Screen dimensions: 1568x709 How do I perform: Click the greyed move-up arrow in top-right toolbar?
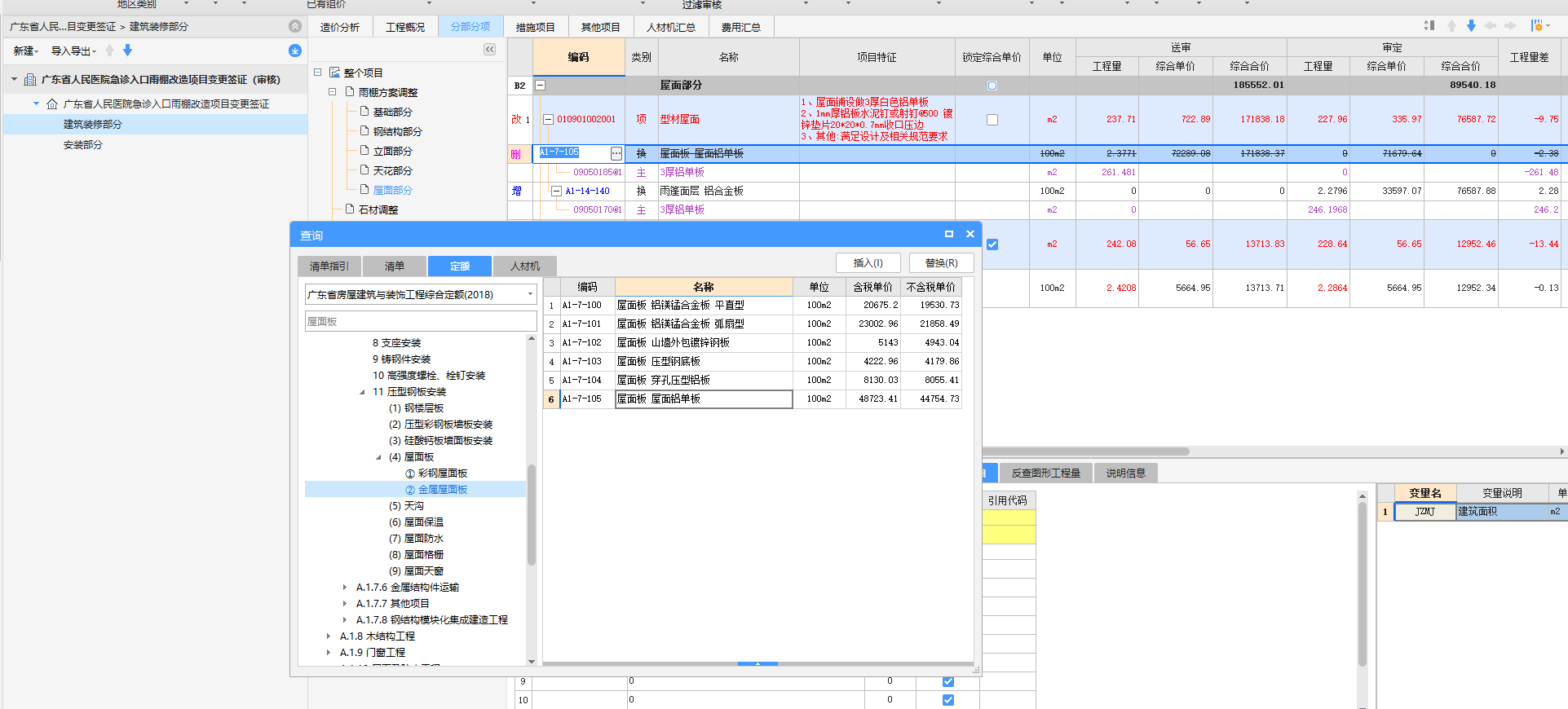(x=1451, y=26)
